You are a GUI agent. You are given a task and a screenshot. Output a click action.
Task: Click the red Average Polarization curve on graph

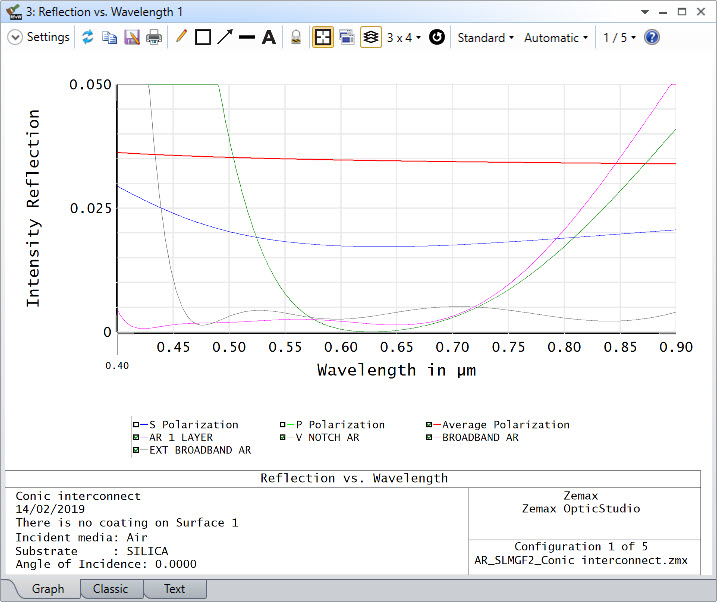coord(396,161)
